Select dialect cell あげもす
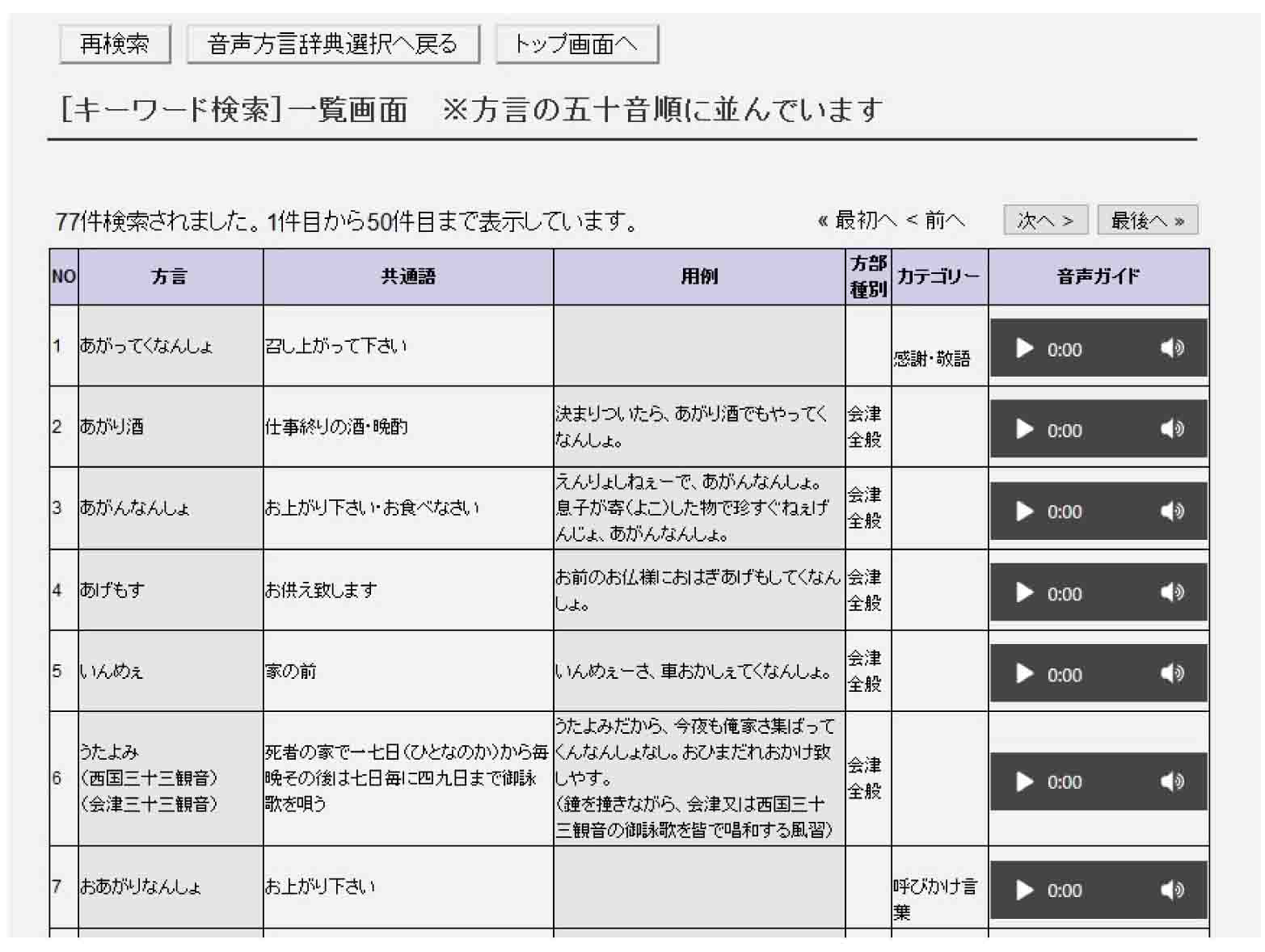 click(170, 590)
